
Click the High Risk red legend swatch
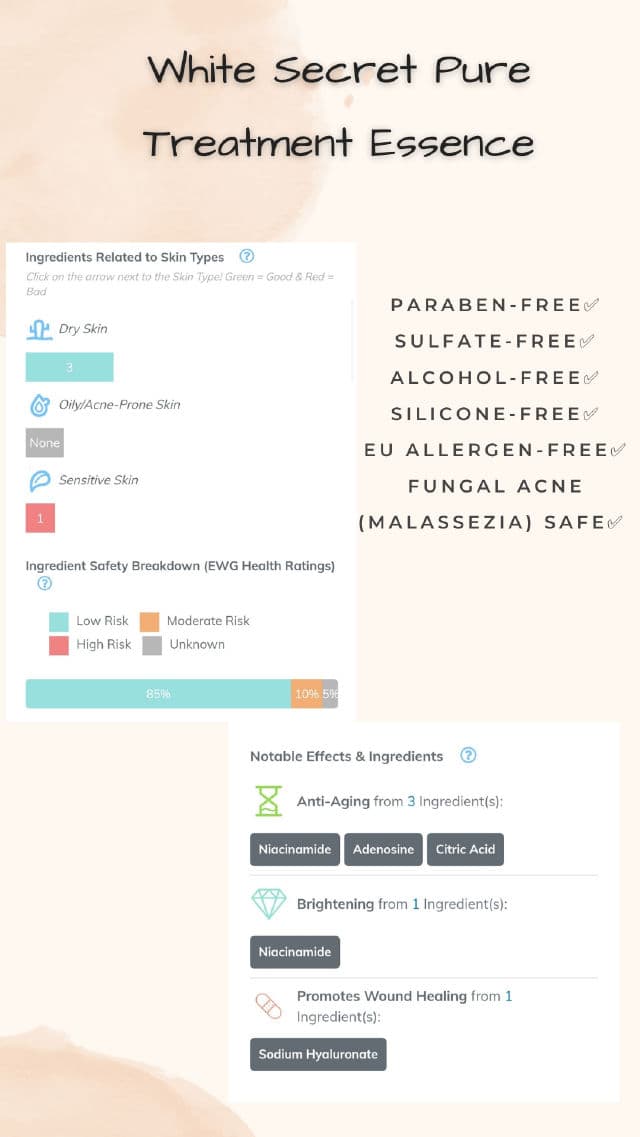coord(59,645)
